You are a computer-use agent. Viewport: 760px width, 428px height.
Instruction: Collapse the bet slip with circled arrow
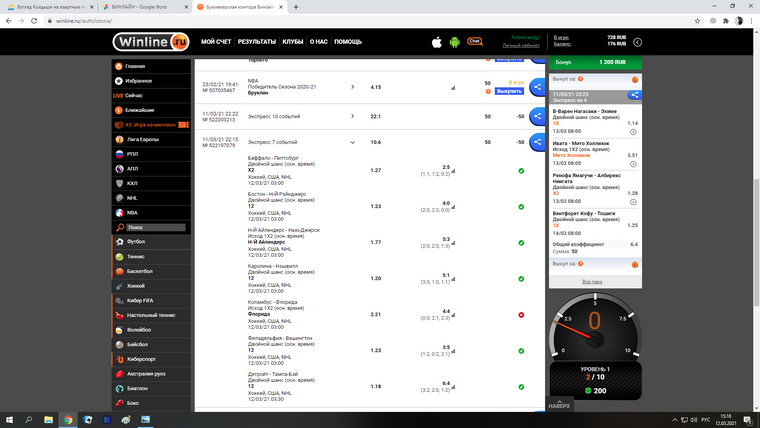(x=637, y=42)
